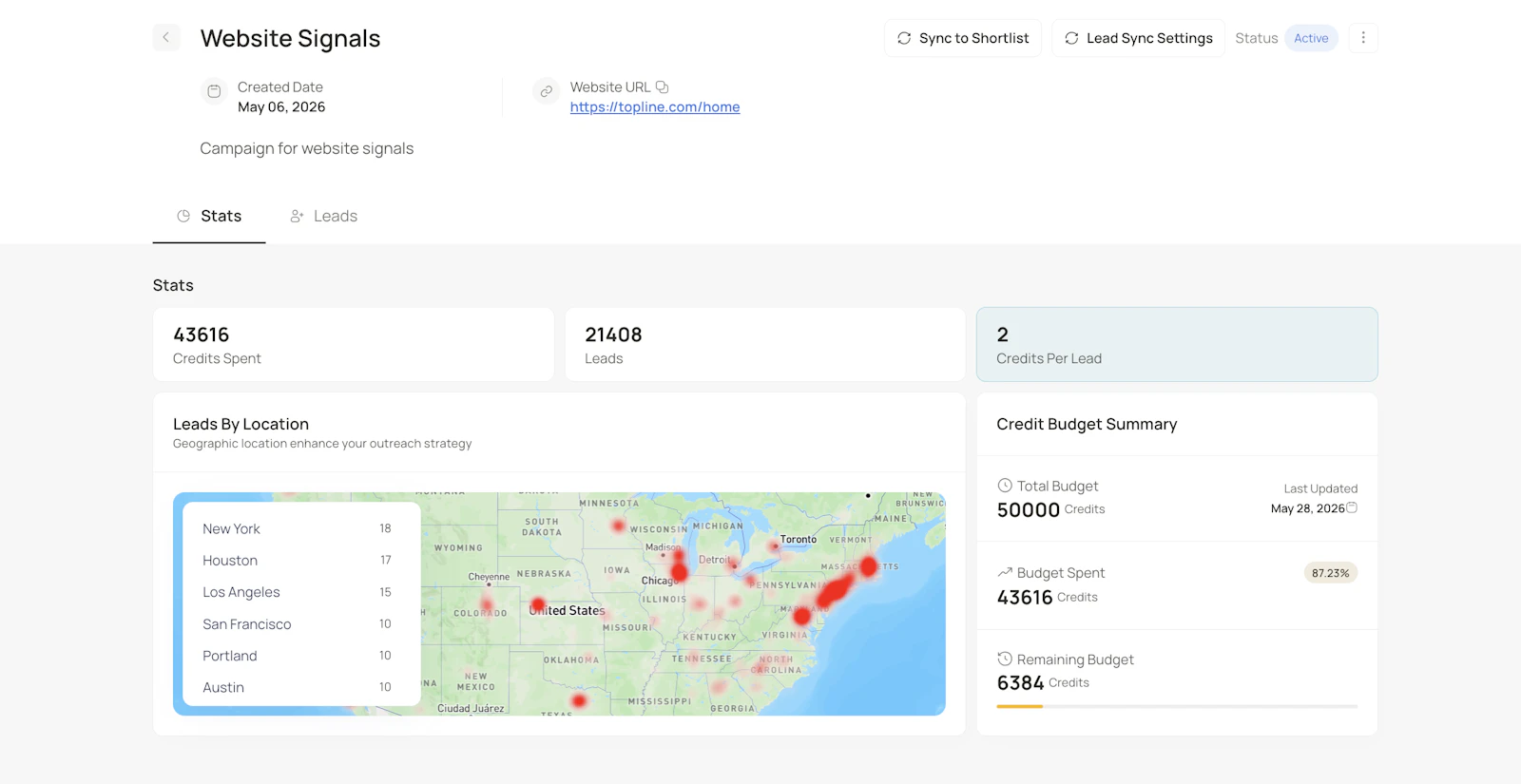Image resolution: width=1521 pixels, height=784 pixels.
Task: Switch to the Leads tab
Action: pyautogui.click(x=324, y=217)
